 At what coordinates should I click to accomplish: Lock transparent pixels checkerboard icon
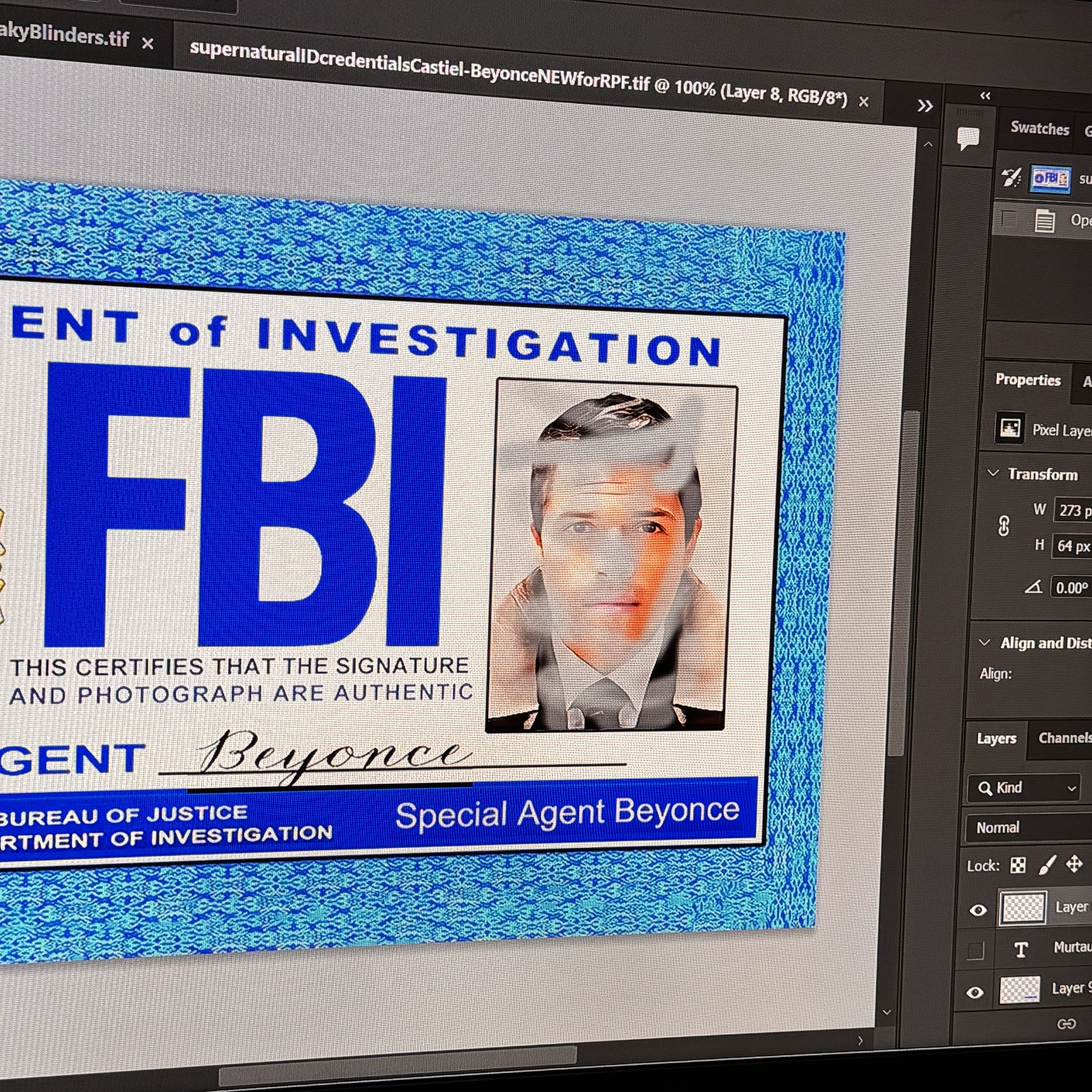point(1018,865)
